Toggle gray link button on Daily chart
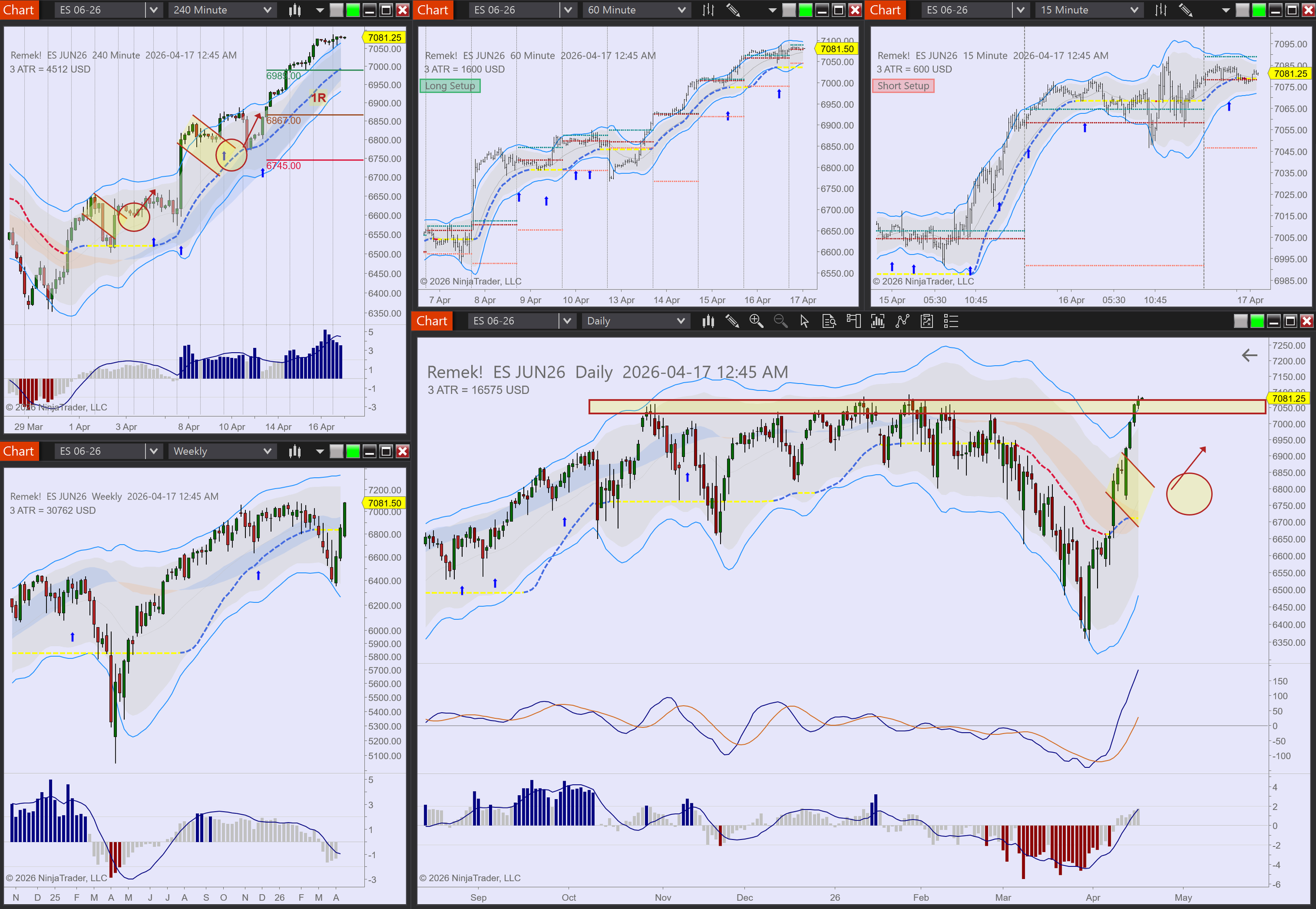 1240,321
